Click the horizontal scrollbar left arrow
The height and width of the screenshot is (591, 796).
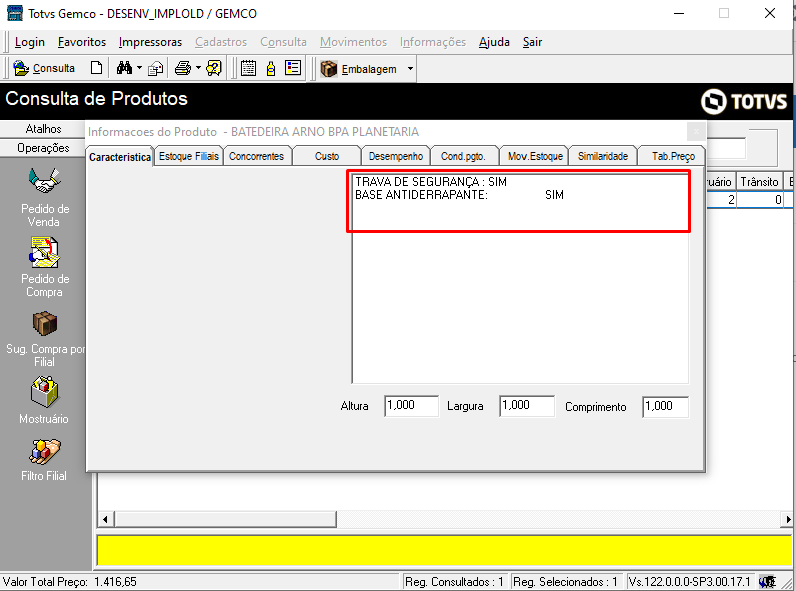coord(105,519)
